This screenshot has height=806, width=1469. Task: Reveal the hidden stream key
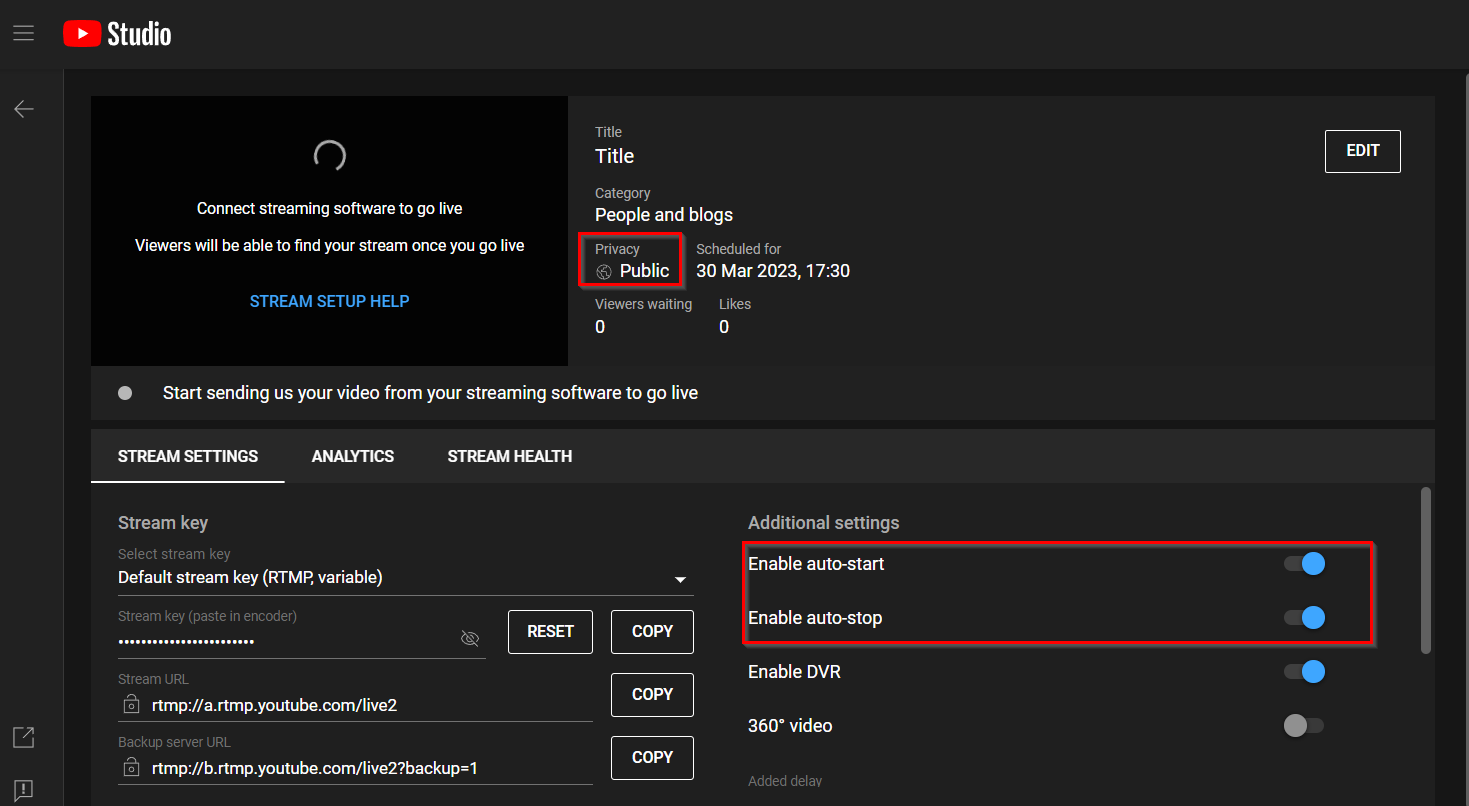click(x=470, y=637)
